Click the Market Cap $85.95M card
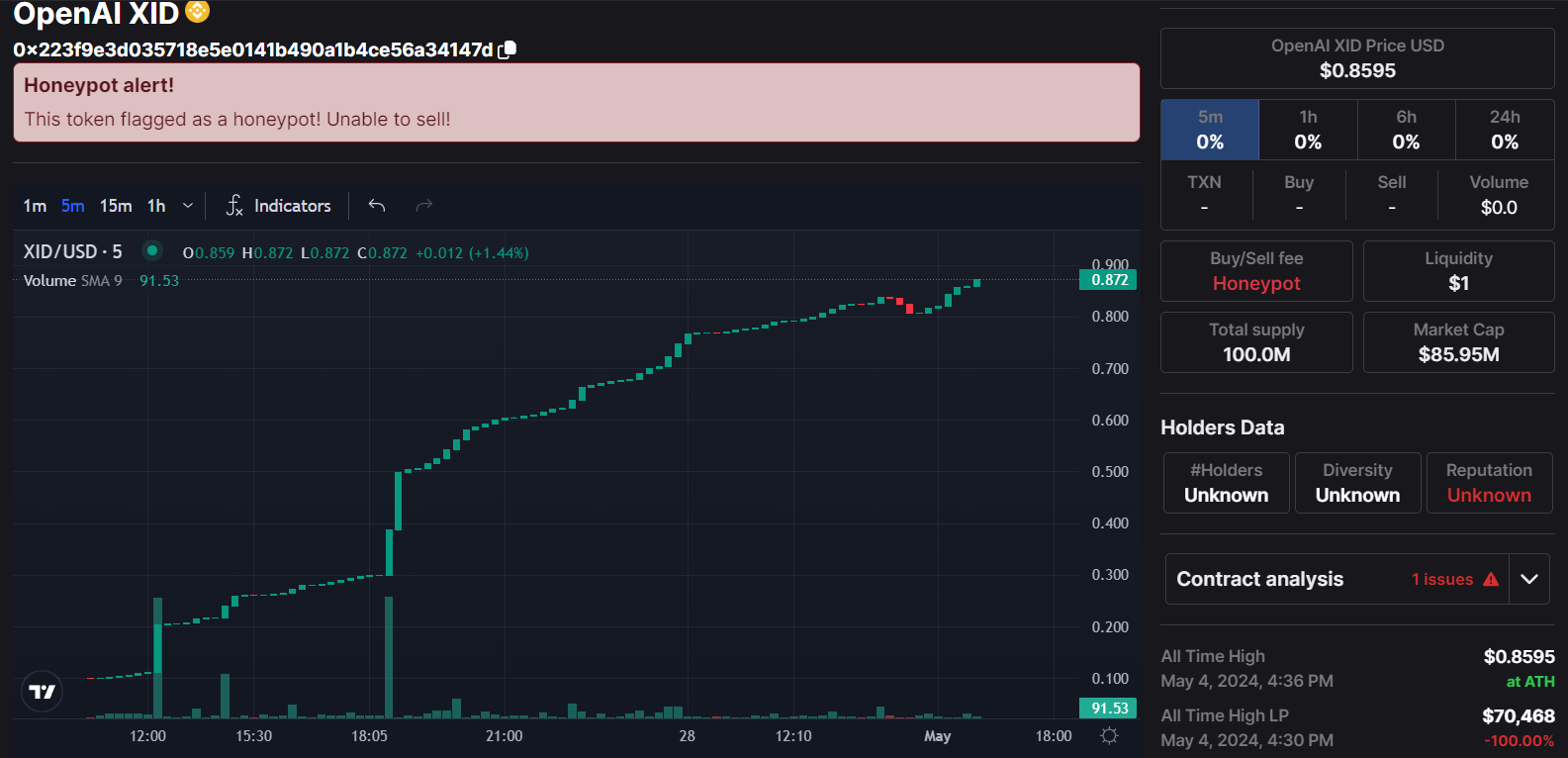The height and width of the screenshot is (758, 1568). pyautogui.click(x=1458, y=342)
